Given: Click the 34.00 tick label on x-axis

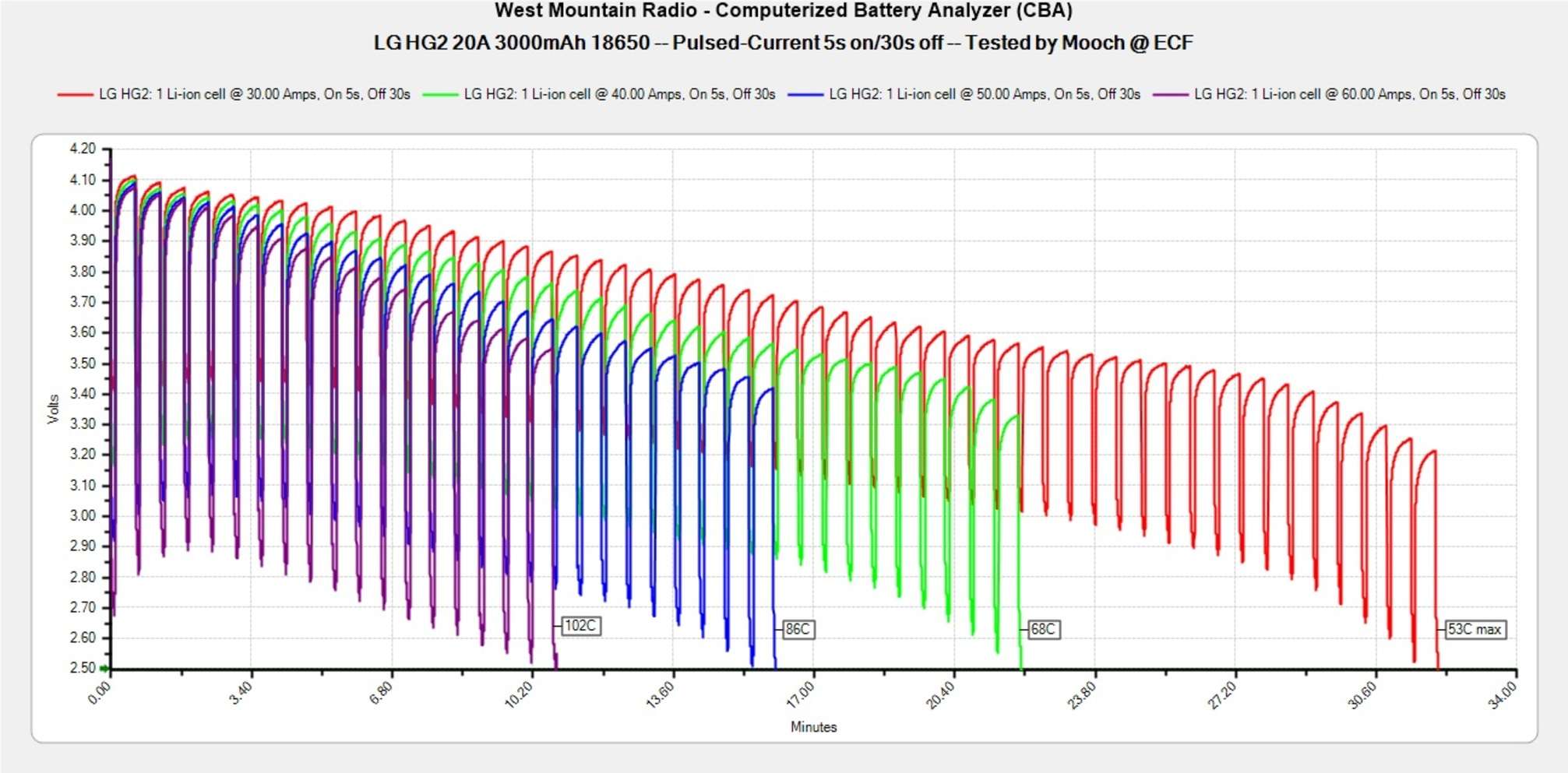Looking at the screenshot, I should coord(1503,694).
